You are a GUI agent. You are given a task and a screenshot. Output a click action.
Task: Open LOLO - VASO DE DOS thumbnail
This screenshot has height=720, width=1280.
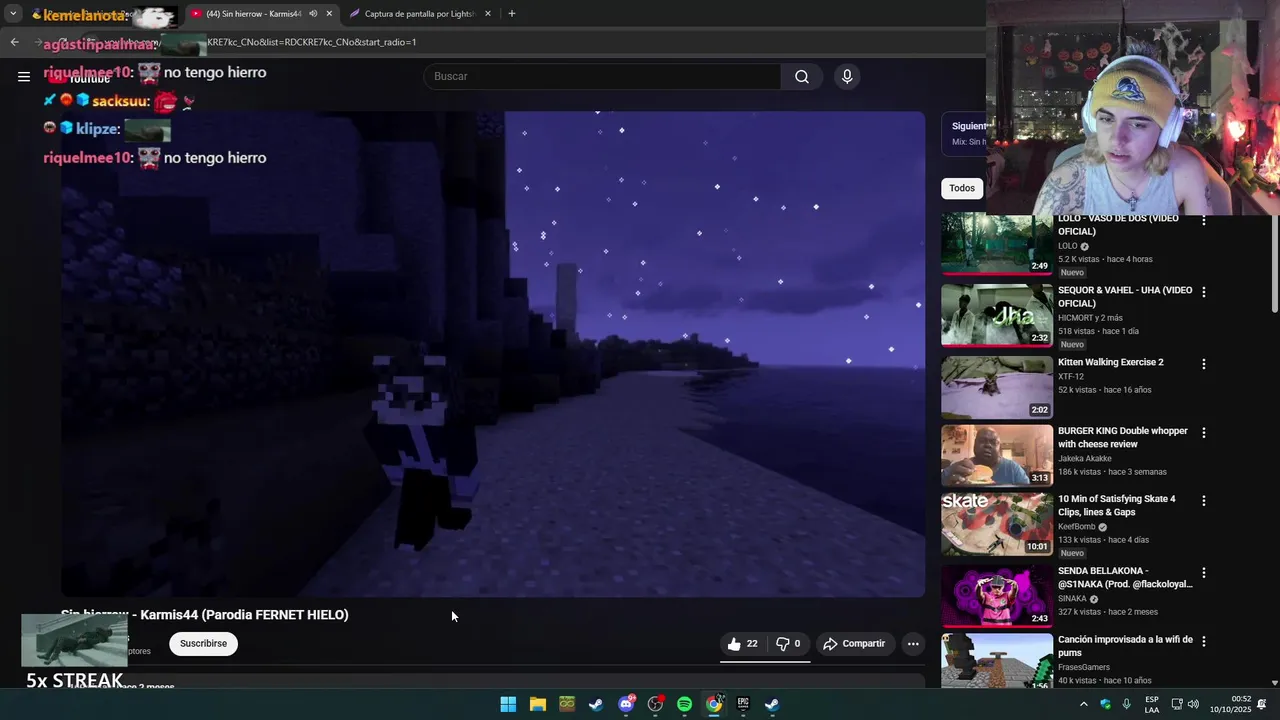click(996, 244)
